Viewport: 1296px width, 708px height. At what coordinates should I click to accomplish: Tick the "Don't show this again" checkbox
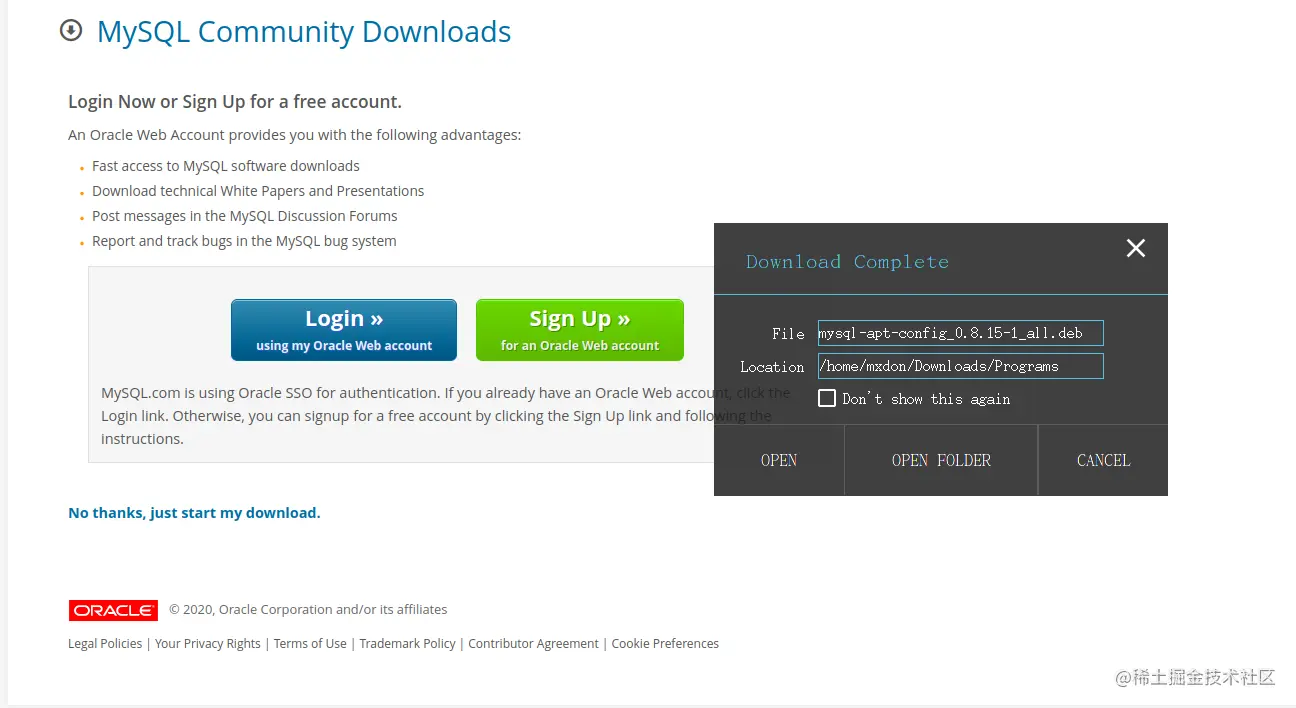pyautogui.click(x=827, y=398)
